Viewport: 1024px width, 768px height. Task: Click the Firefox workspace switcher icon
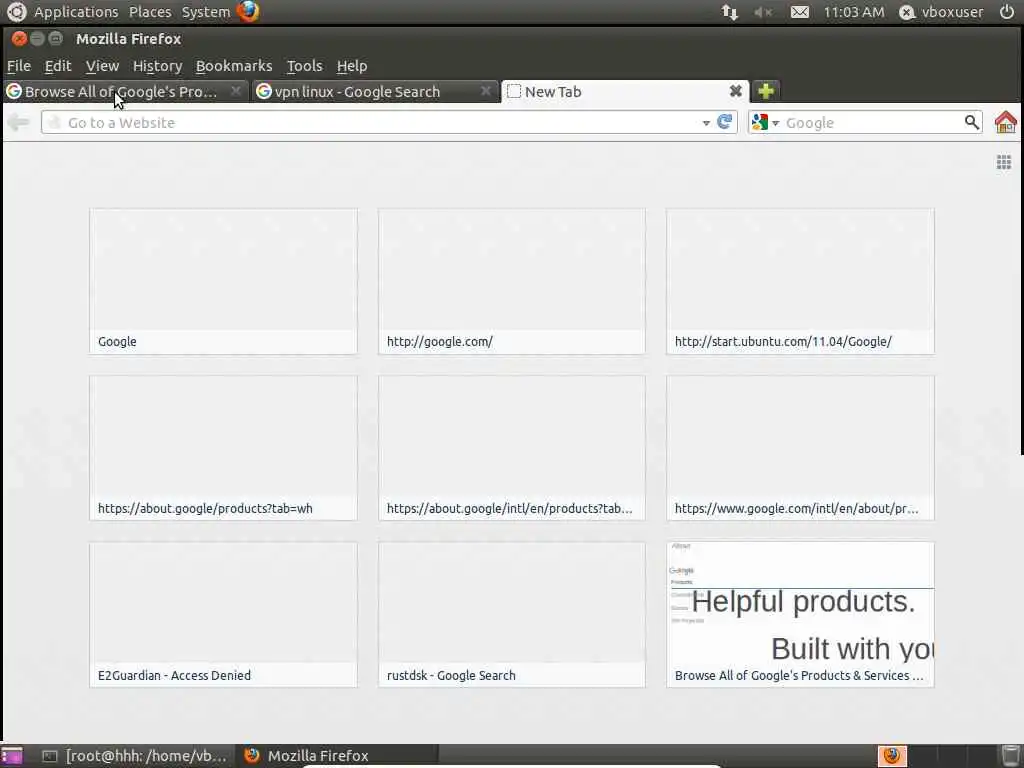click(891, 756)
